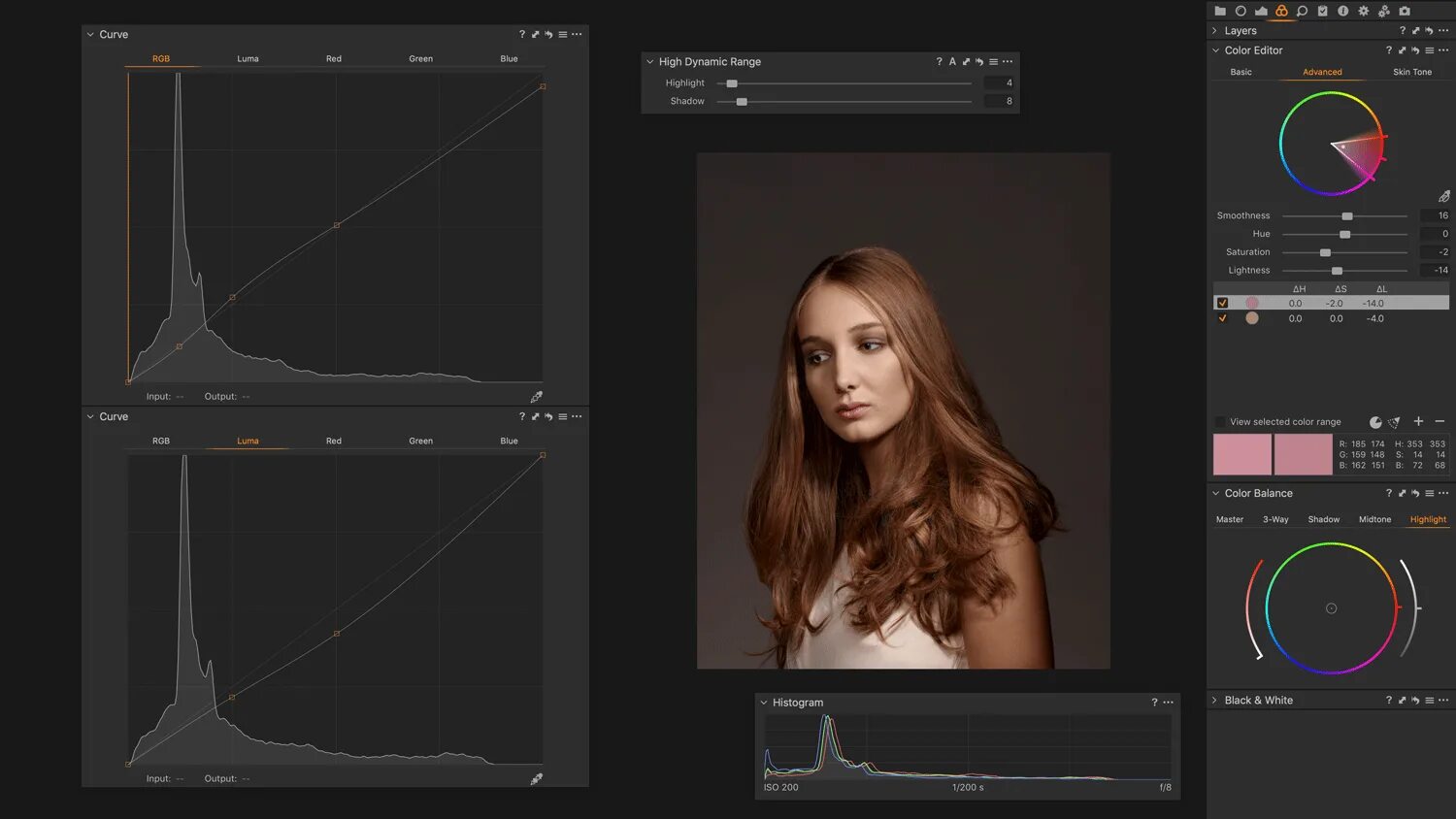Switch Color Balance to 3-Way tab
Image resolution: width=1456 pixels, height=819 pixels.
(1275, 519)
